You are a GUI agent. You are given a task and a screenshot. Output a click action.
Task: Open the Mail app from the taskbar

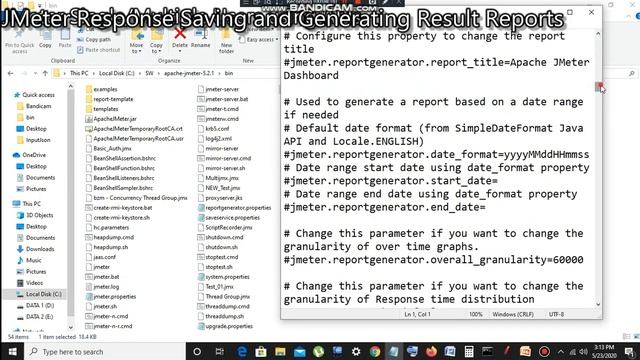299,351
